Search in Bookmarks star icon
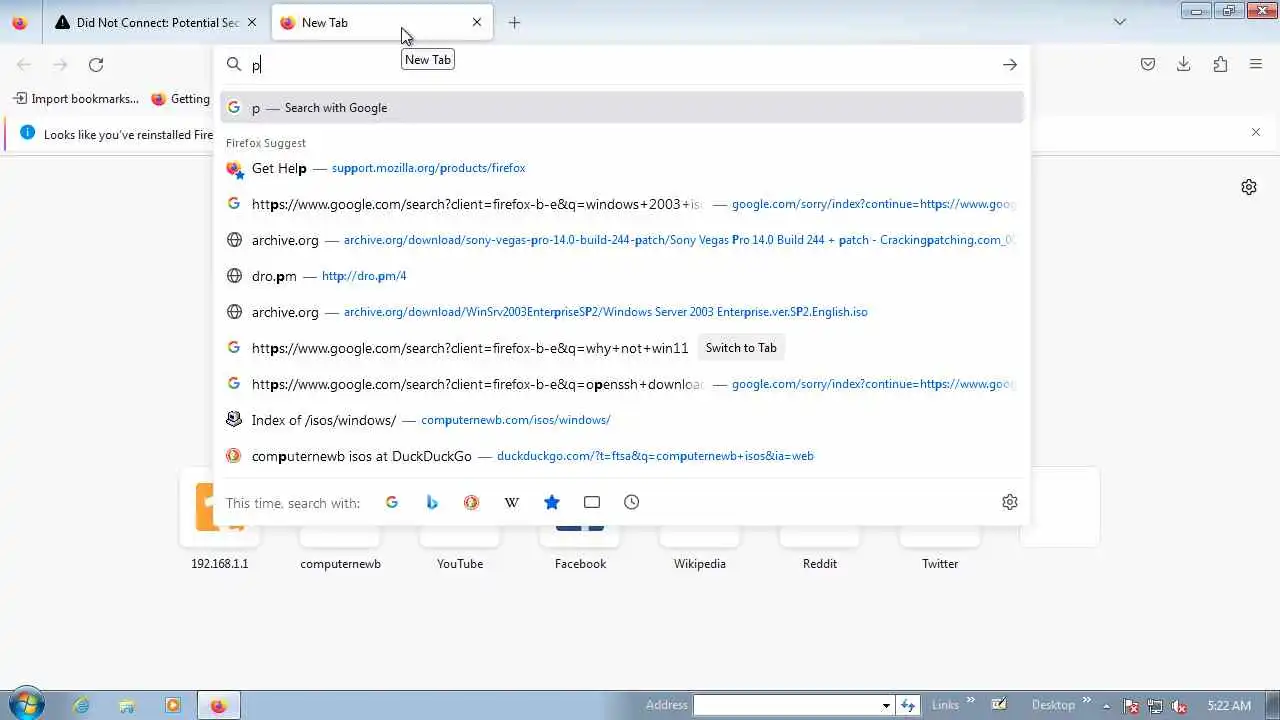Screen dimensions: 1280x720 click(552, 502)
